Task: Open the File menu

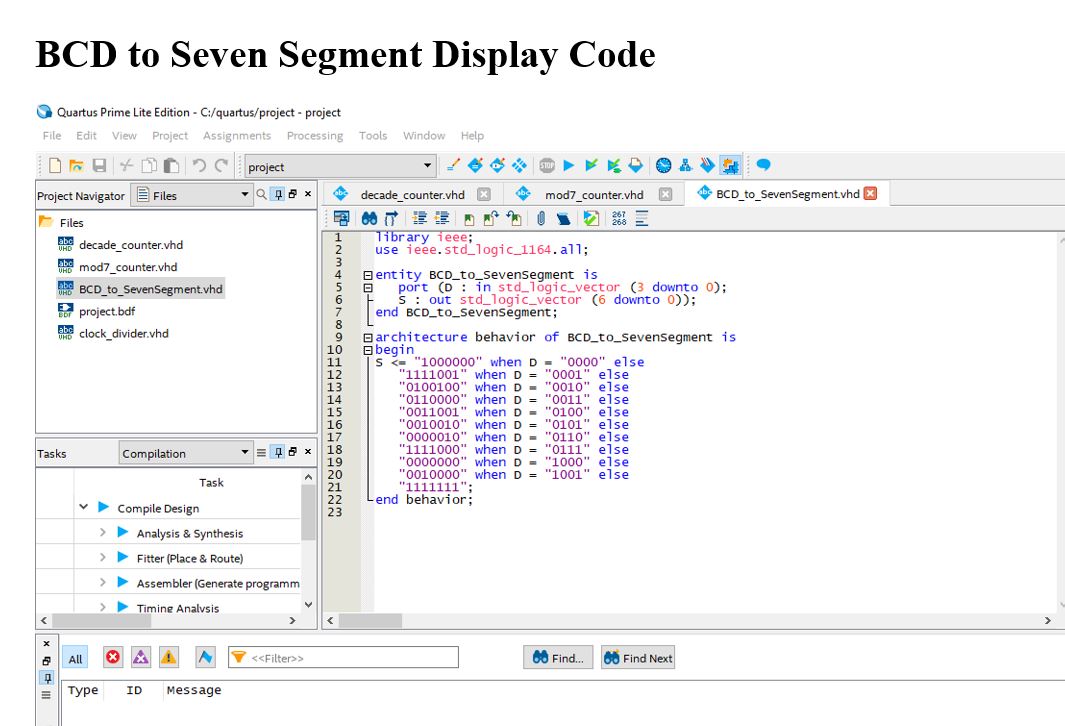Action: point(52,136)
